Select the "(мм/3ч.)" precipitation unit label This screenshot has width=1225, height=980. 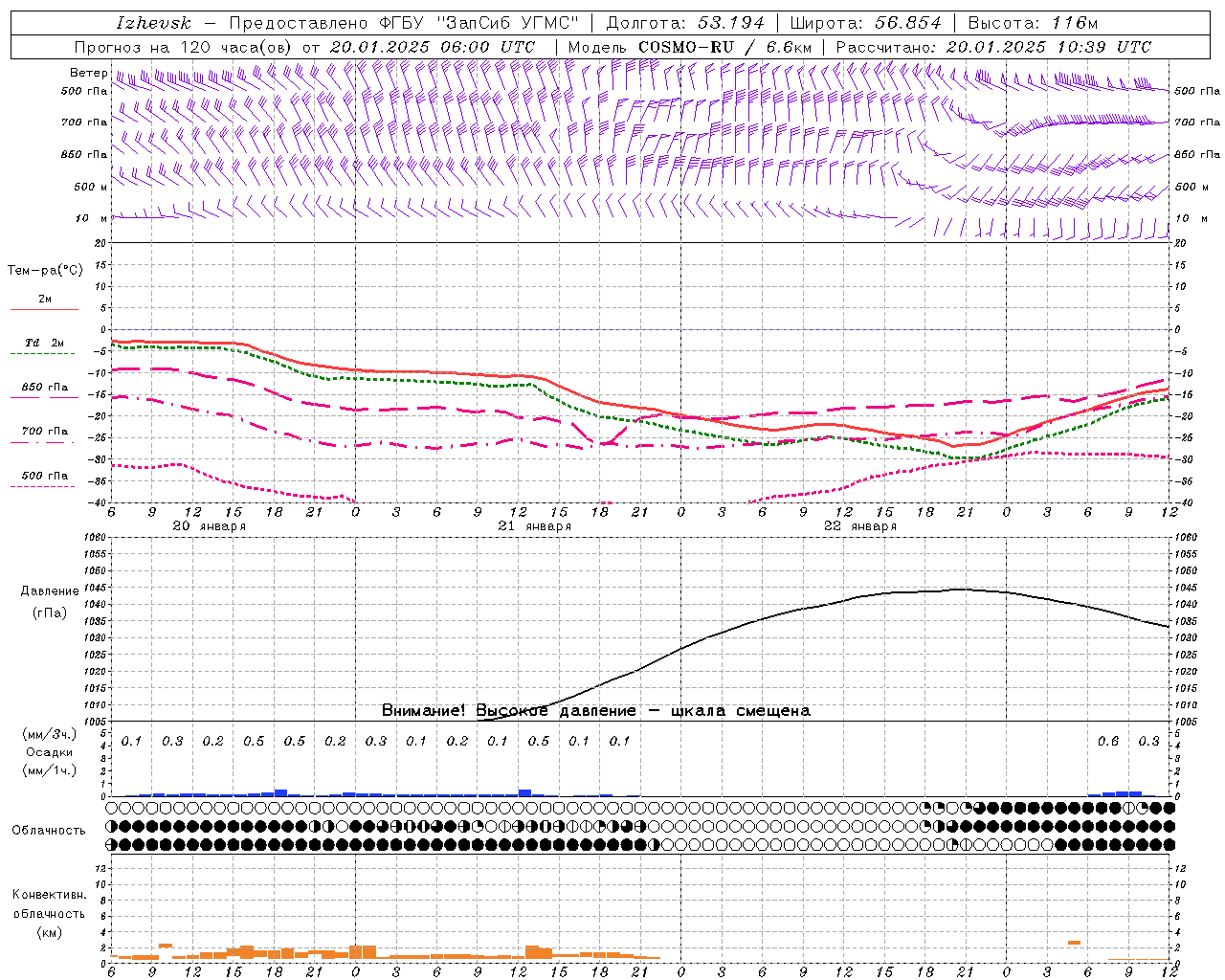50,734
